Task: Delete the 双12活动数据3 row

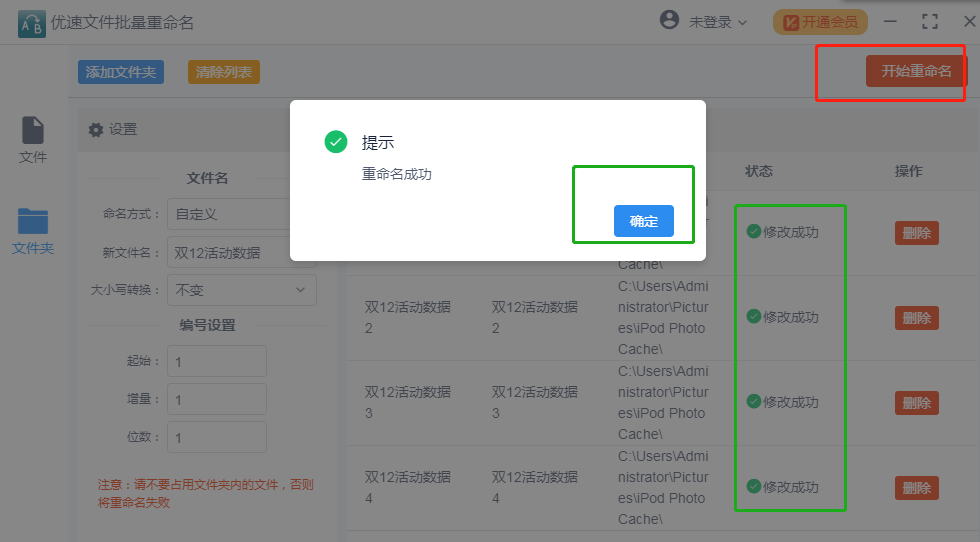Action: (x=917, y=403)
